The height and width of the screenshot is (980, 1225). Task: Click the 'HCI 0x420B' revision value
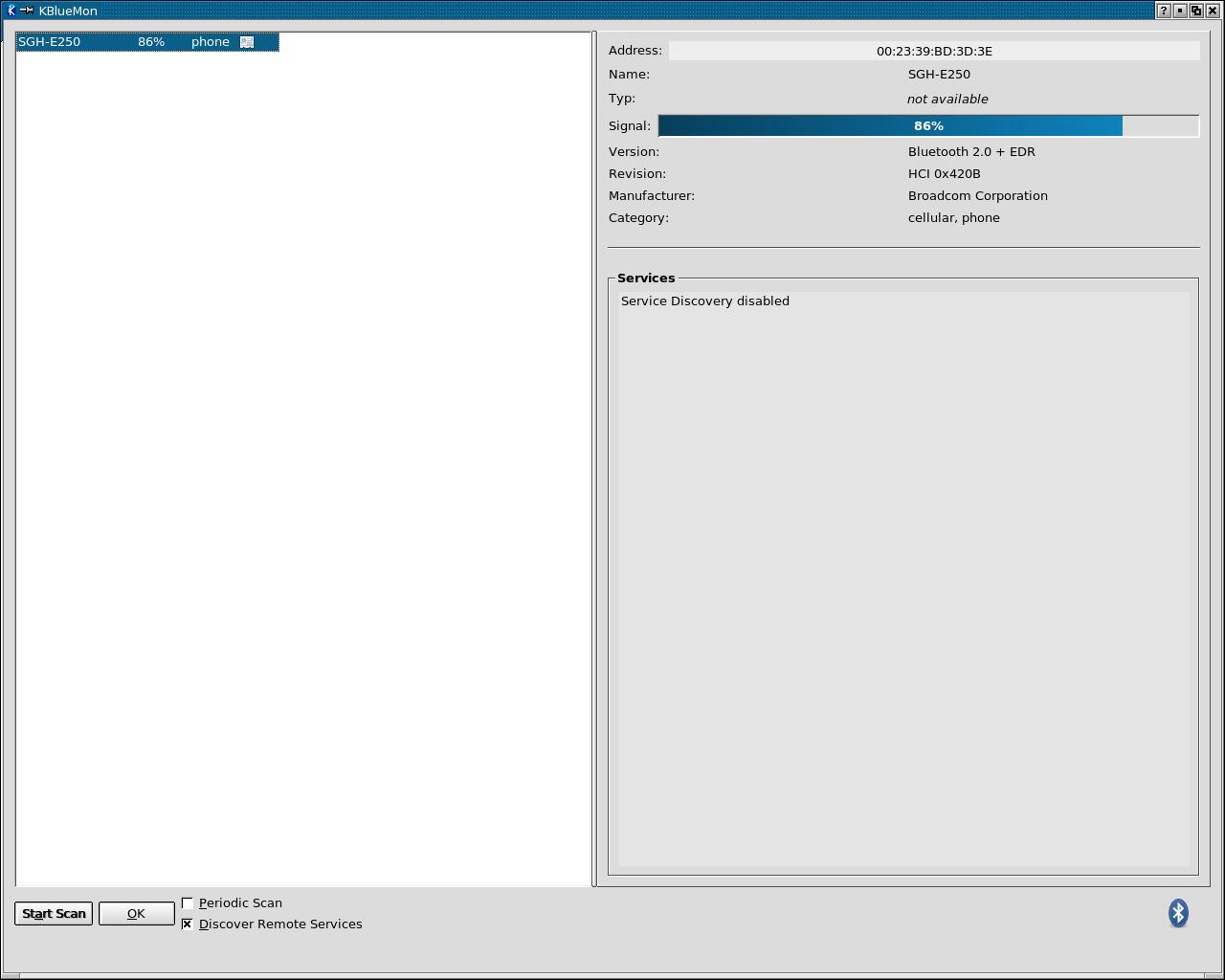click(945, 173)
